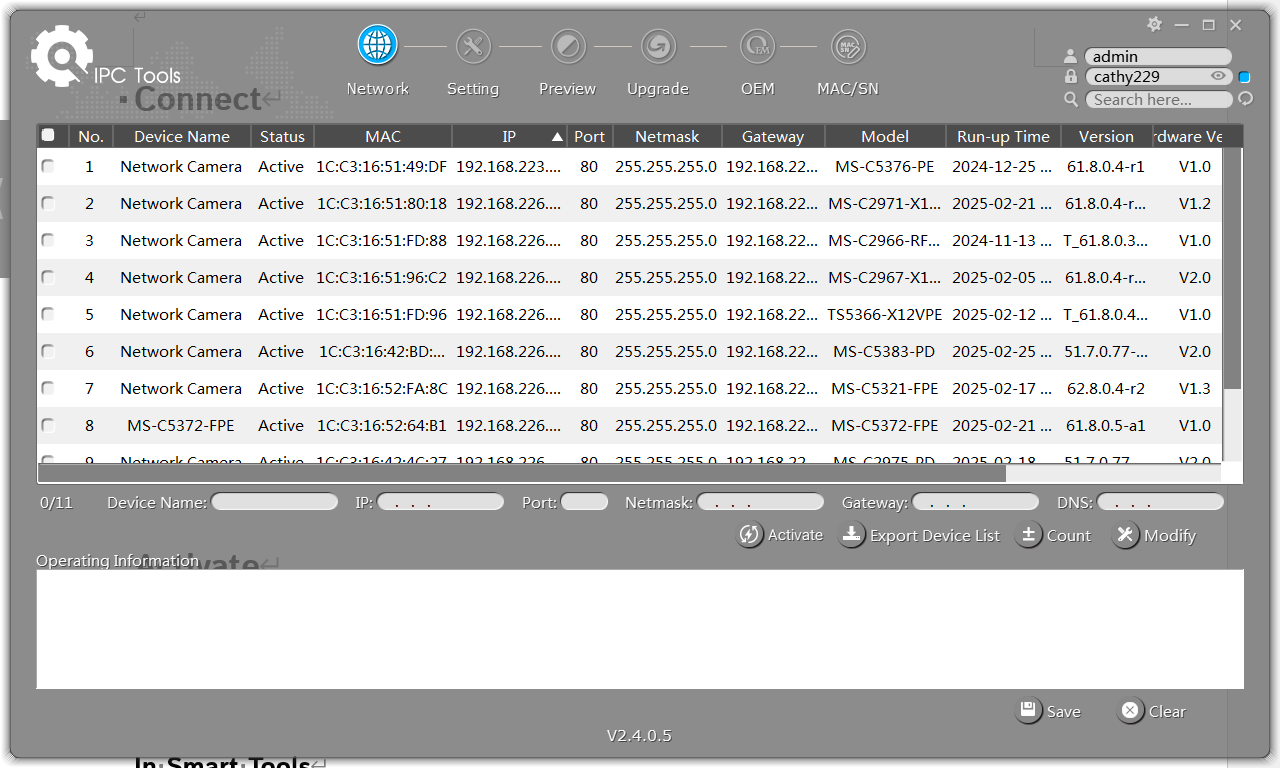1280x768 pixels.
Task: Sort by the Model column header
Action: click(x=885, y=136)
